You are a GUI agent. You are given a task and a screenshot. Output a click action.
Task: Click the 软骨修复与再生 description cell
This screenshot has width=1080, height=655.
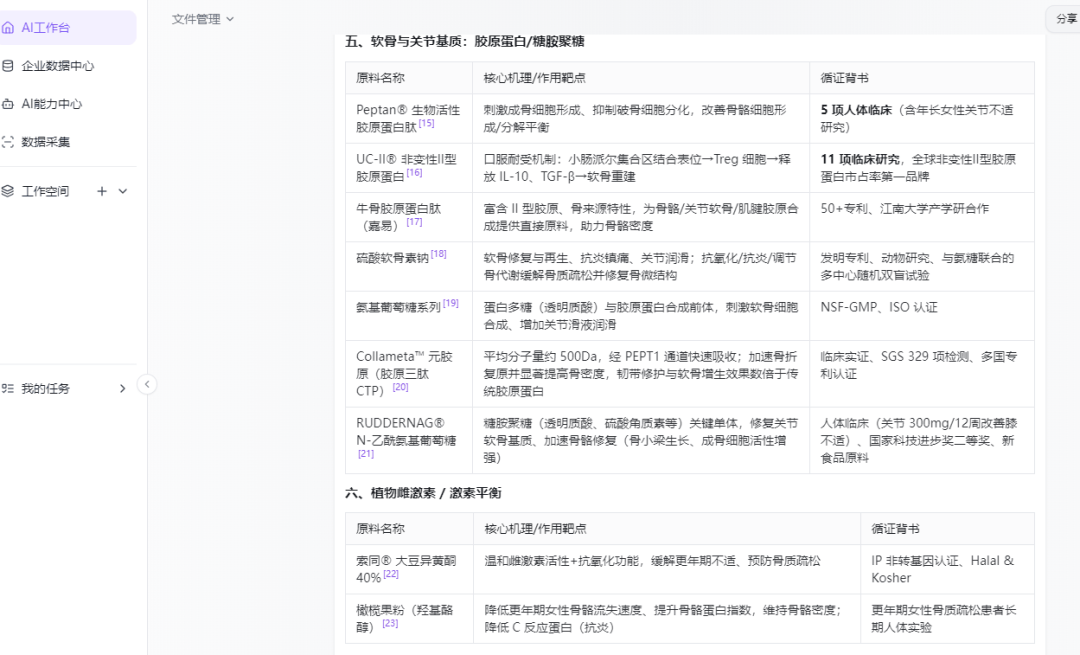tap(641, 267)
